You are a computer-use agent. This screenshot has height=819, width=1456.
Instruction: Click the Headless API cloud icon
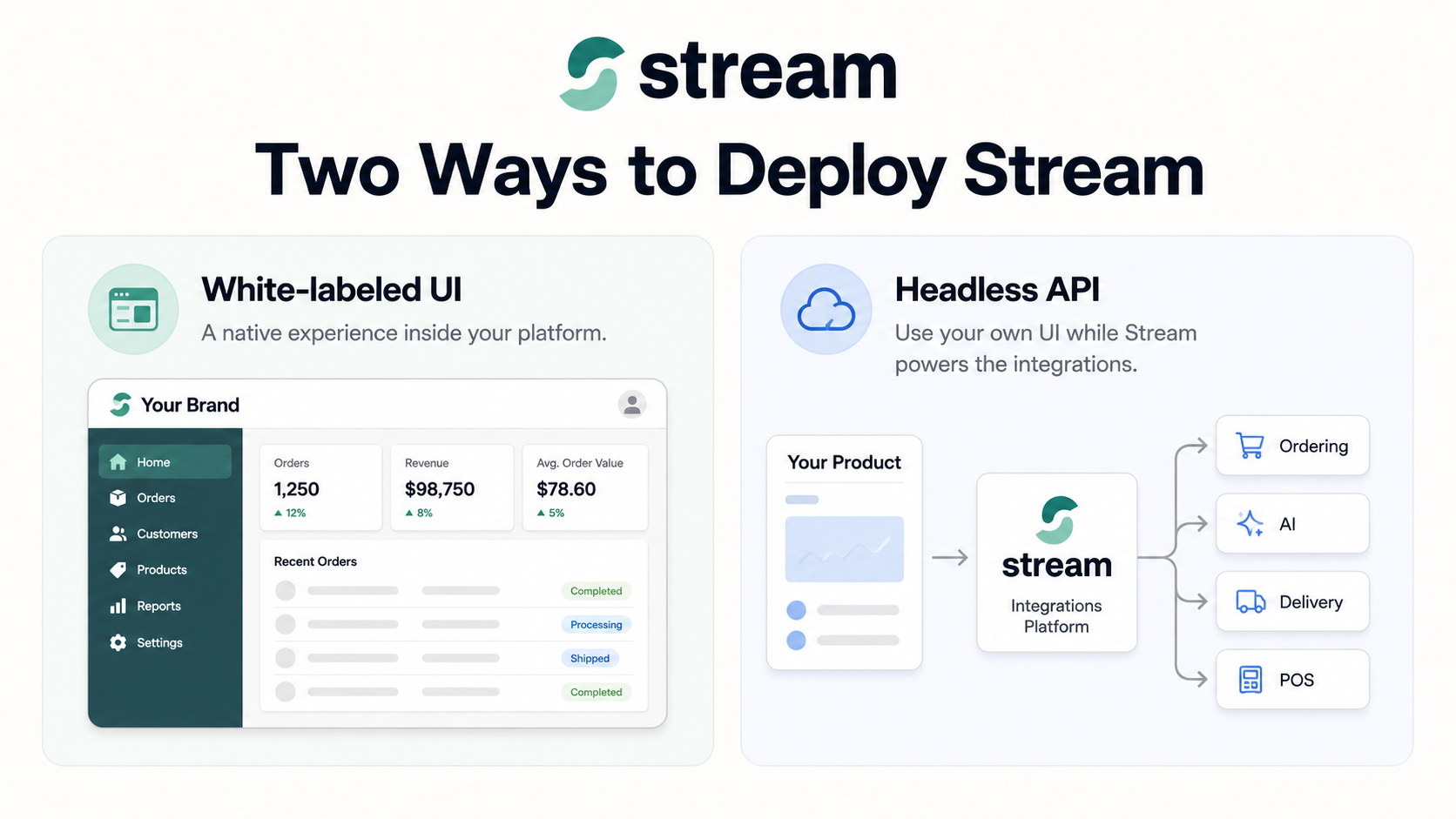tap(826, 309)
